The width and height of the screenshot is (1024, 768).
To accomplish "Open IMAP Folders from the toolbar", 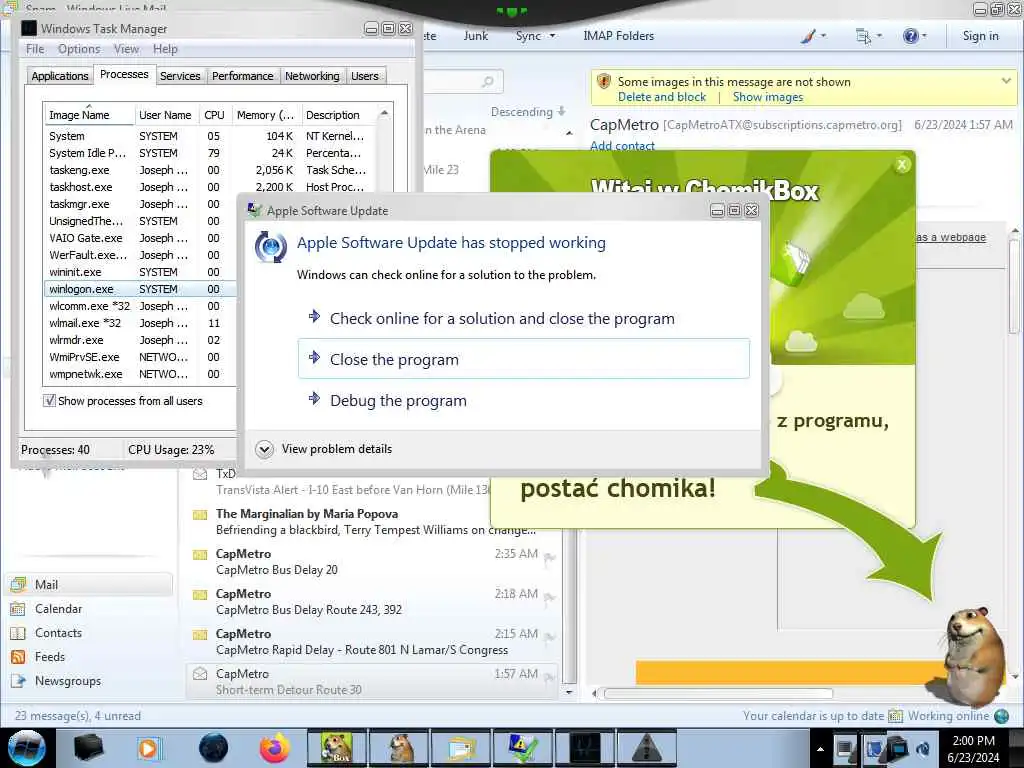I will [x=618, y=36].
